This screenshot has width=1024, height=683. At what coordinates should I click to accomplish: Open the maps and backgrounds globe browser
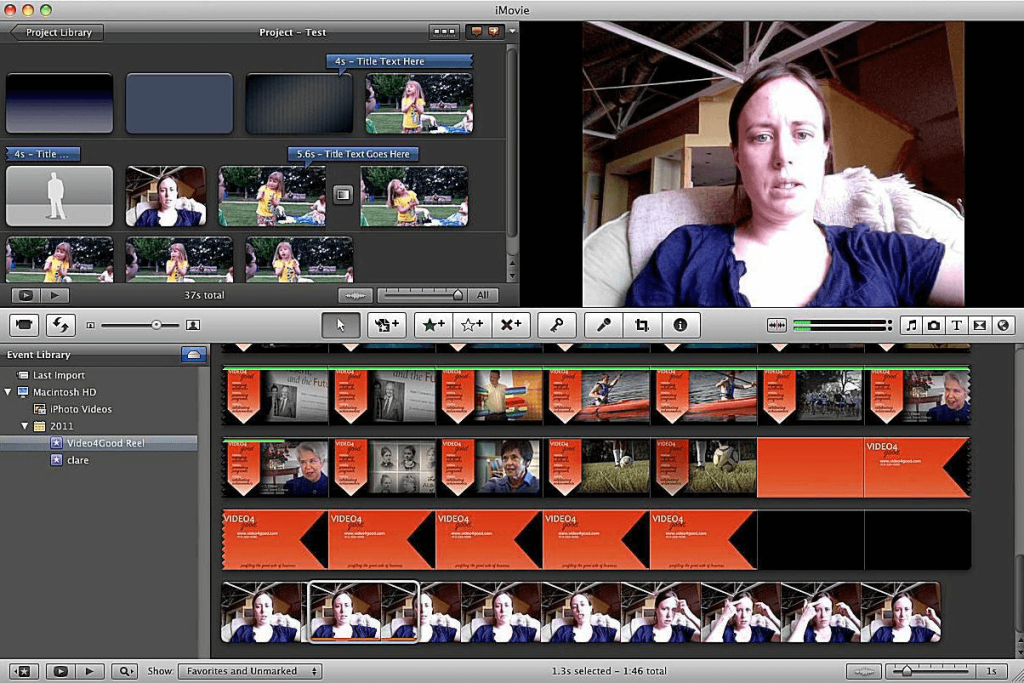(x=1003, y=325)
